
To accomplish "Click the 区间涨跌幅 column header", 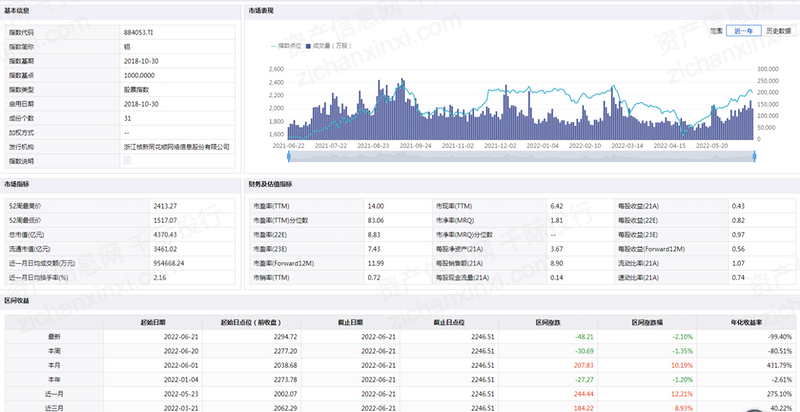I will (647, 322).
